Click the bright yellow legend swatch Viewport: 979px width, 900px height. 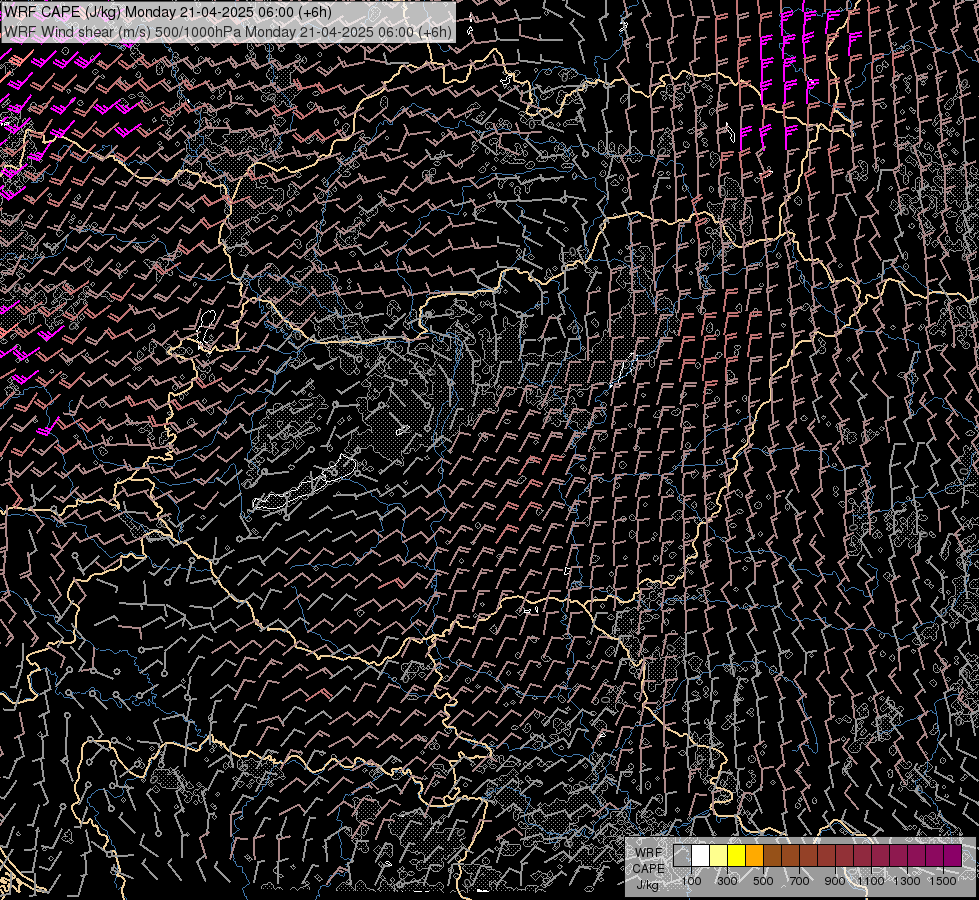737,855
